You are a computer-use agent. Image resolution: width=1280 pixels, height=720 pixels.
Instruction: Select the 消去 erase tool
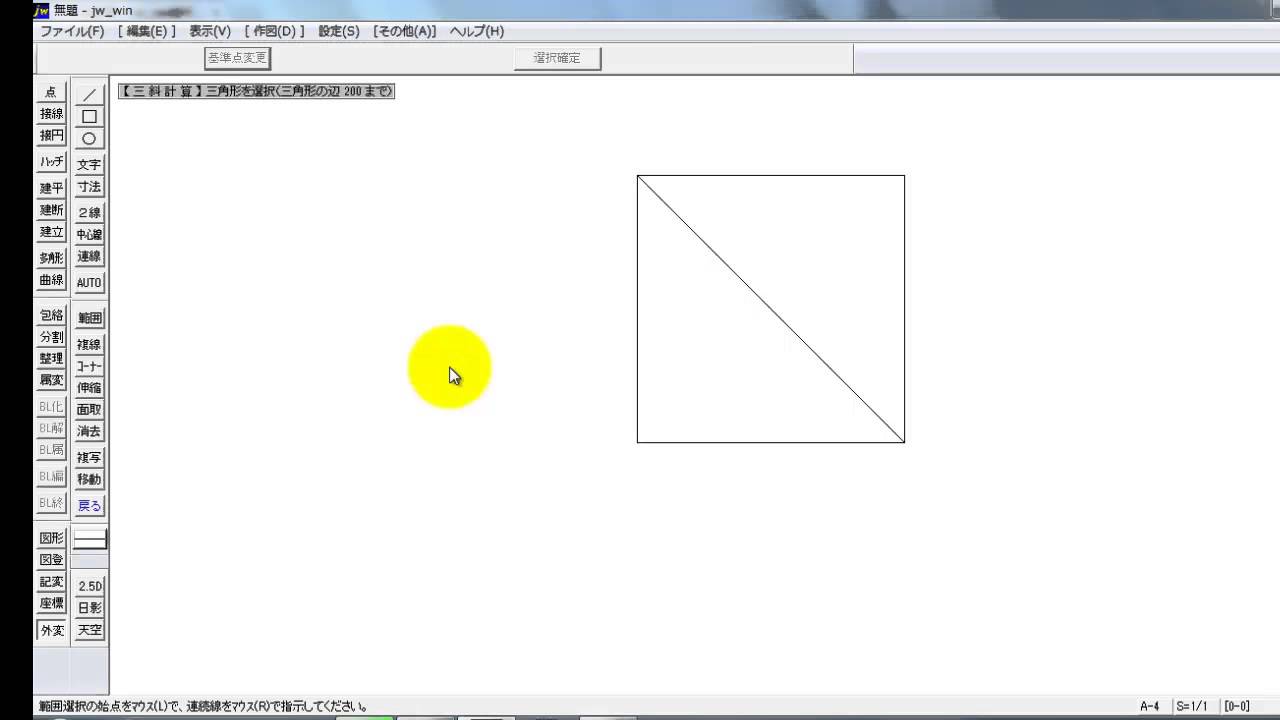pyautogui.click(x=89, y=431)
